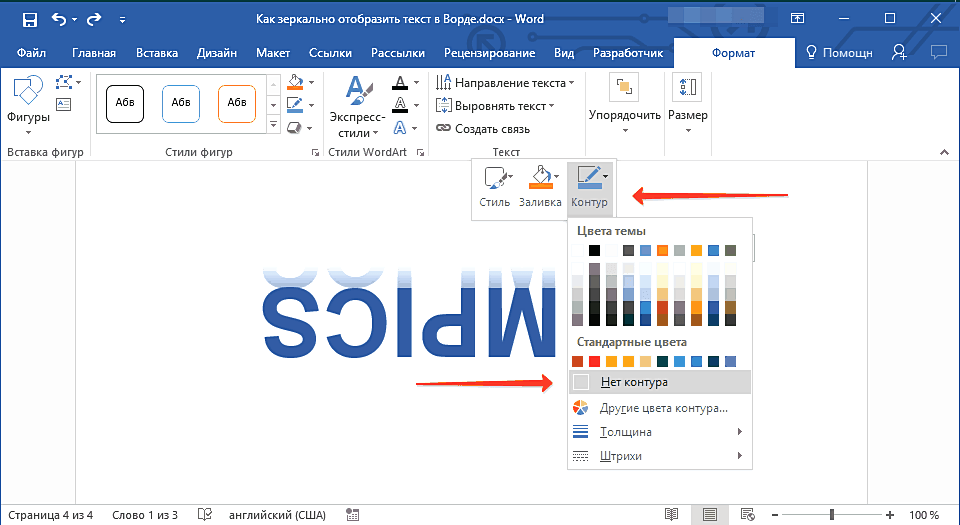Expand the Штрихи submenu
This screenshot has height=525, width=960.
621,456
